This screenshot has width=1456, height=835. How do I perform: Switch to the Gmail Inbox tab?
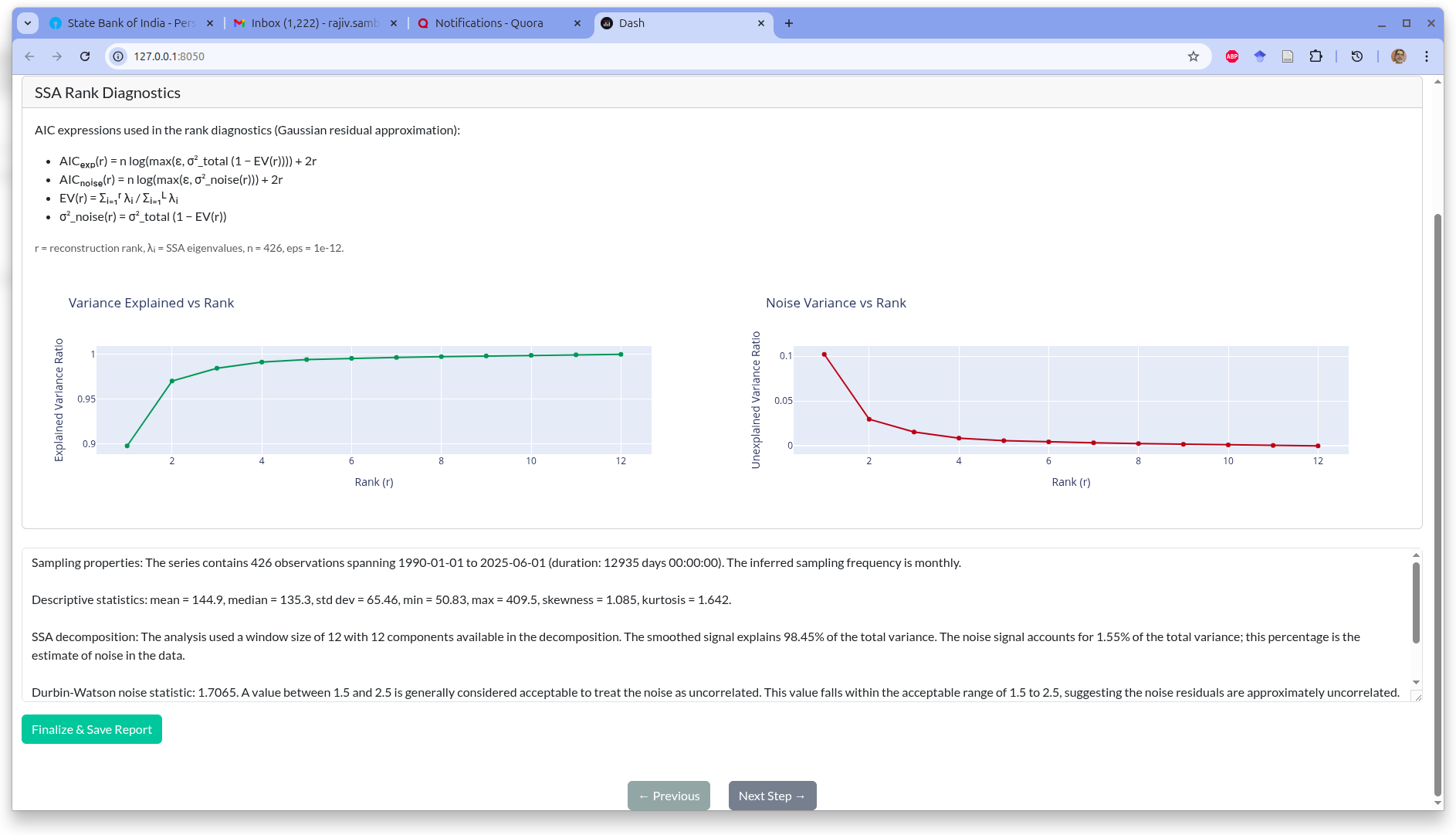point(314,23)
